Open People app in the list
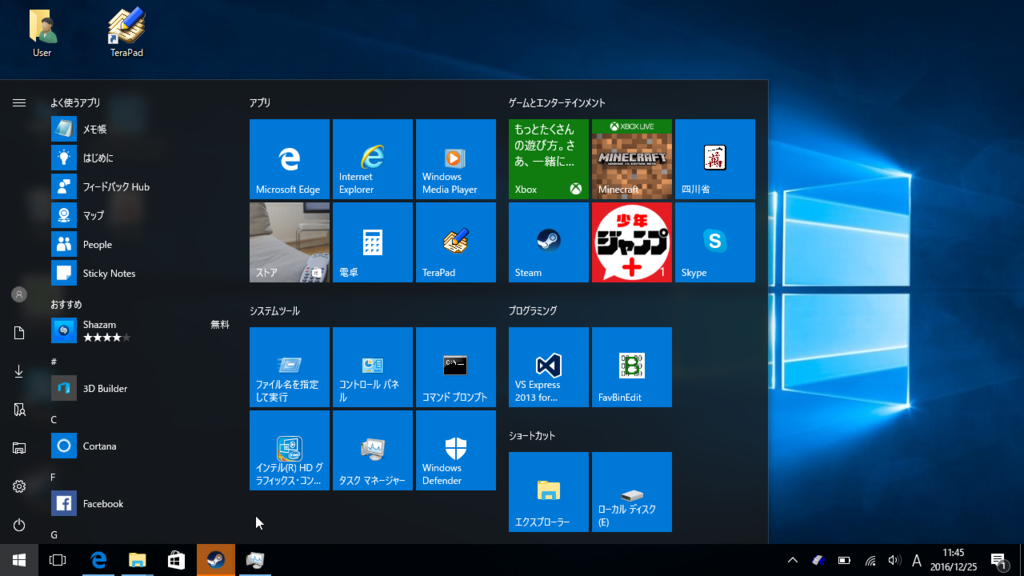 140,244
